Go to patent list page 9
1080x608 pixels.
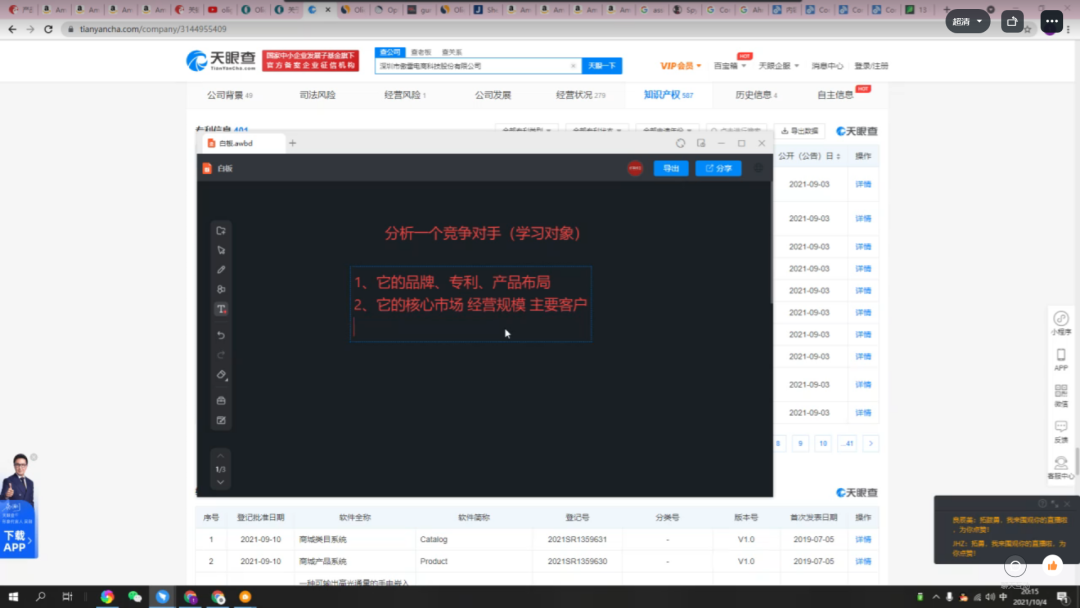point(800,443)
